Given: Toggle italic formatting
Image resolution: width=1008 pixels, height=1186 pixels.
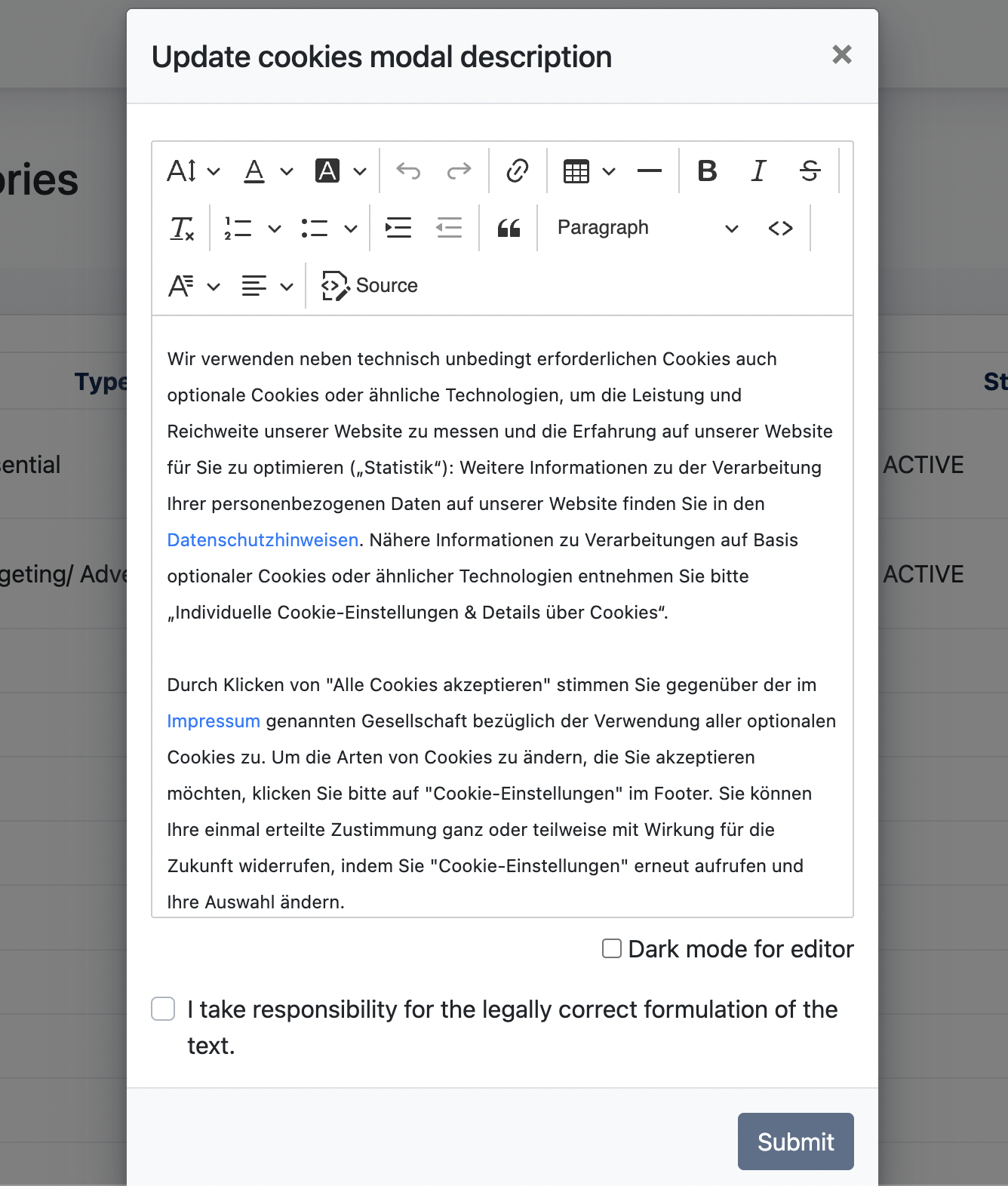Looking at the screenshot, I should tap(759, 171).
